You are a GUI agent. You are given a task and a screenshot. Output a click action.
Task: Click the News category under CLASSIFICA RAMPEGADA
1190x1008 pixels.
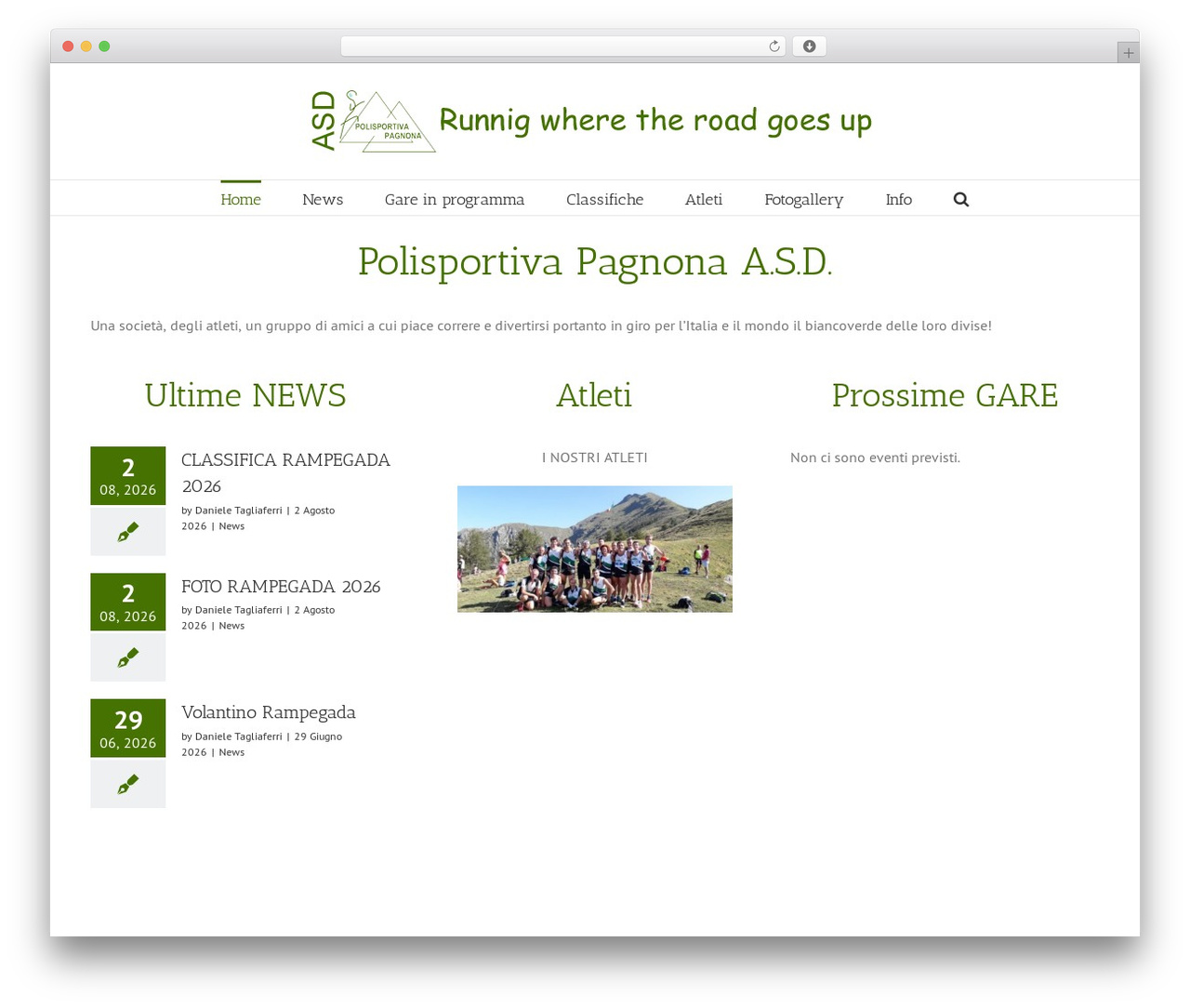tap(231, 526)
